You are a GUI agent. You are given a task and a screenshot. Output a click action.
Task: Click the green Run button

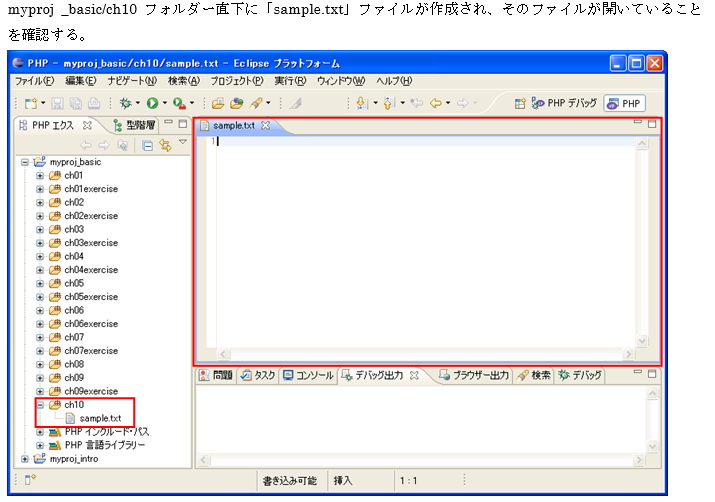152,104
